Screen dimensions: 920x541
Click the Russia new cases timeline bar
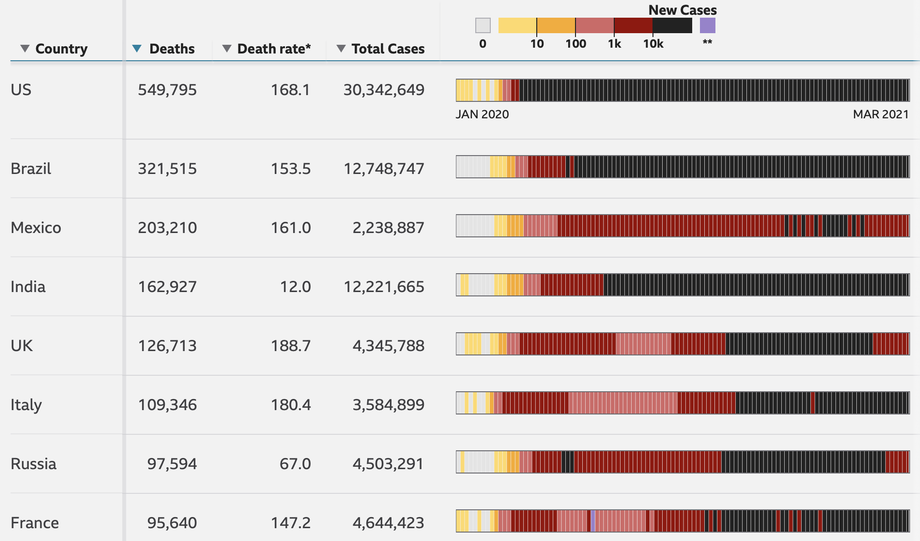click(x=683, y=462)
